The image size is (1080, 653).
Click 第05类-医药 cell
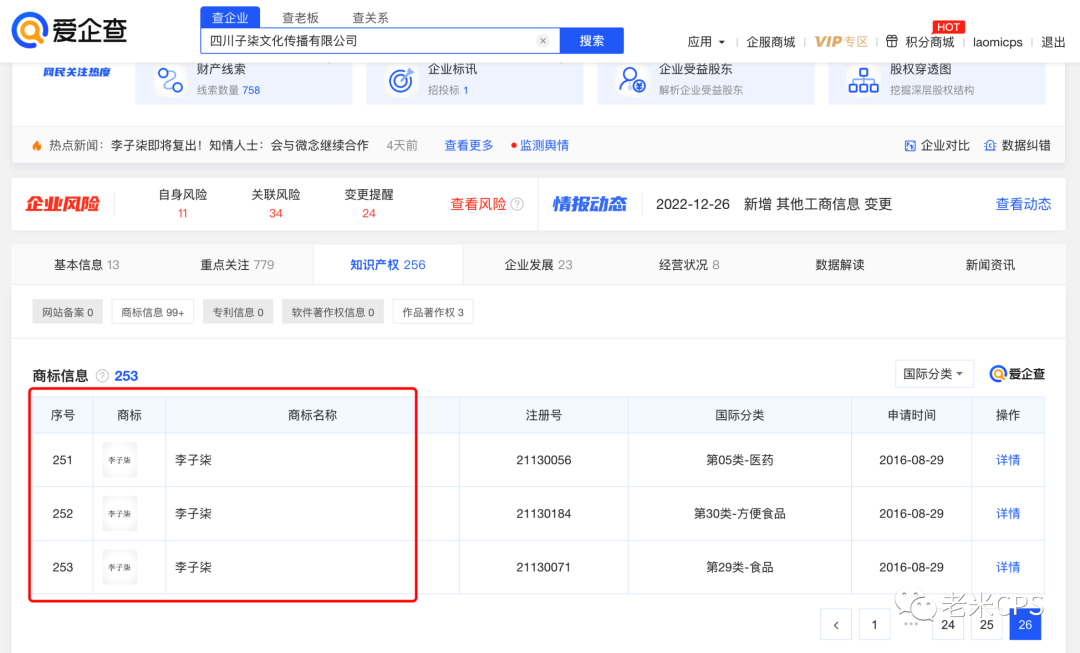[740, 459]
